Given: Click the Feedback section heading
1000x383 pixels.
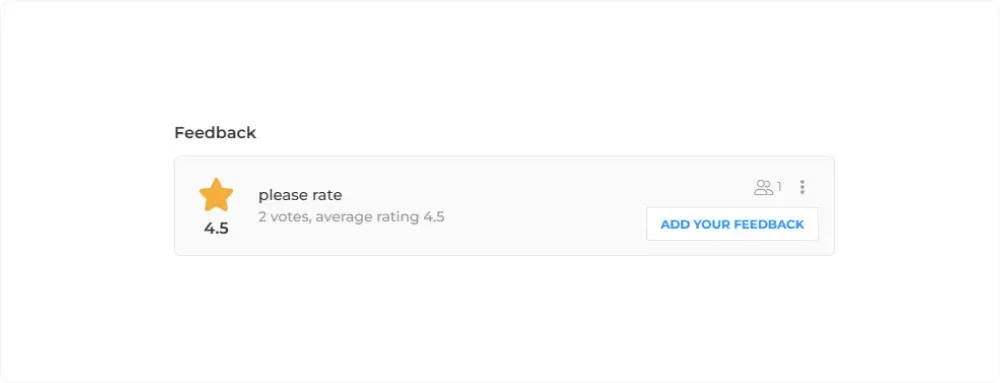Looking at the screenshot, I should 215,133.
